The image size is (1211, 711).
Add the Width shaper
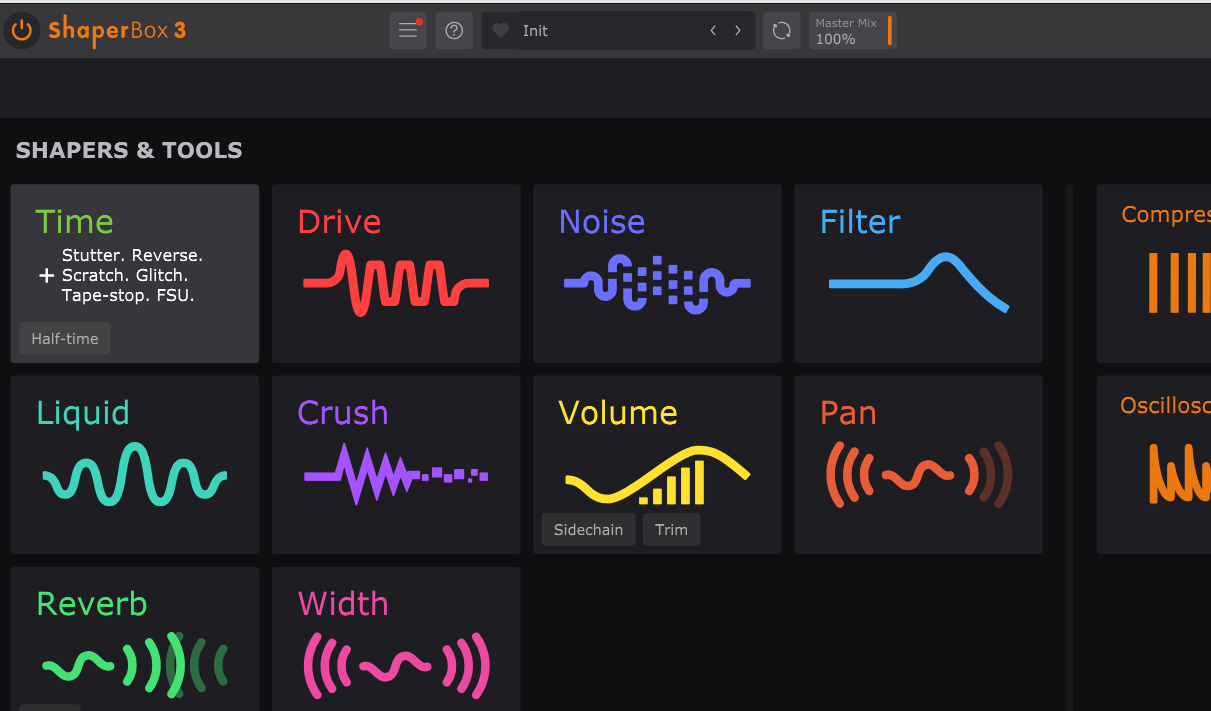pos(396,639)
